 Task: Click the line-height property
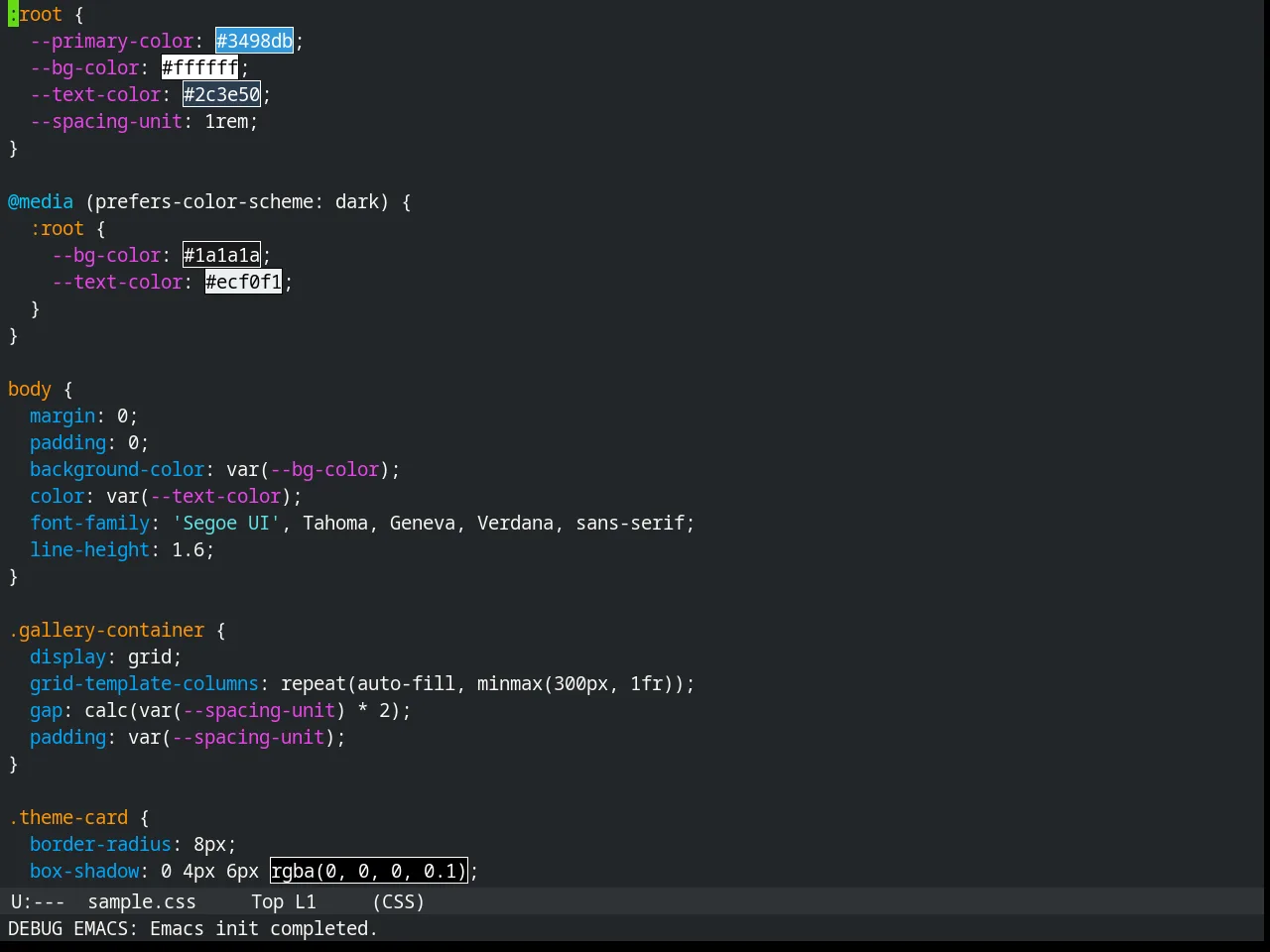click(x=89, y=549)
